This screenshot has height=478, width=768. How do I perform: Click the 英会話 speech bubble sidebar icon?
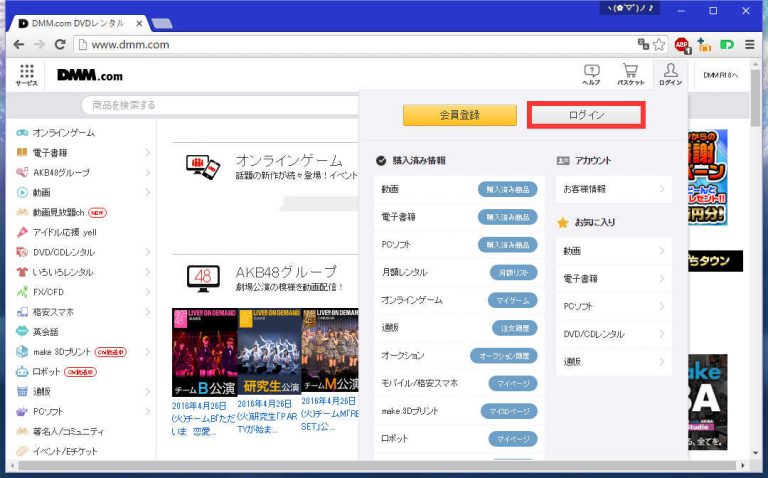(22, 332)
